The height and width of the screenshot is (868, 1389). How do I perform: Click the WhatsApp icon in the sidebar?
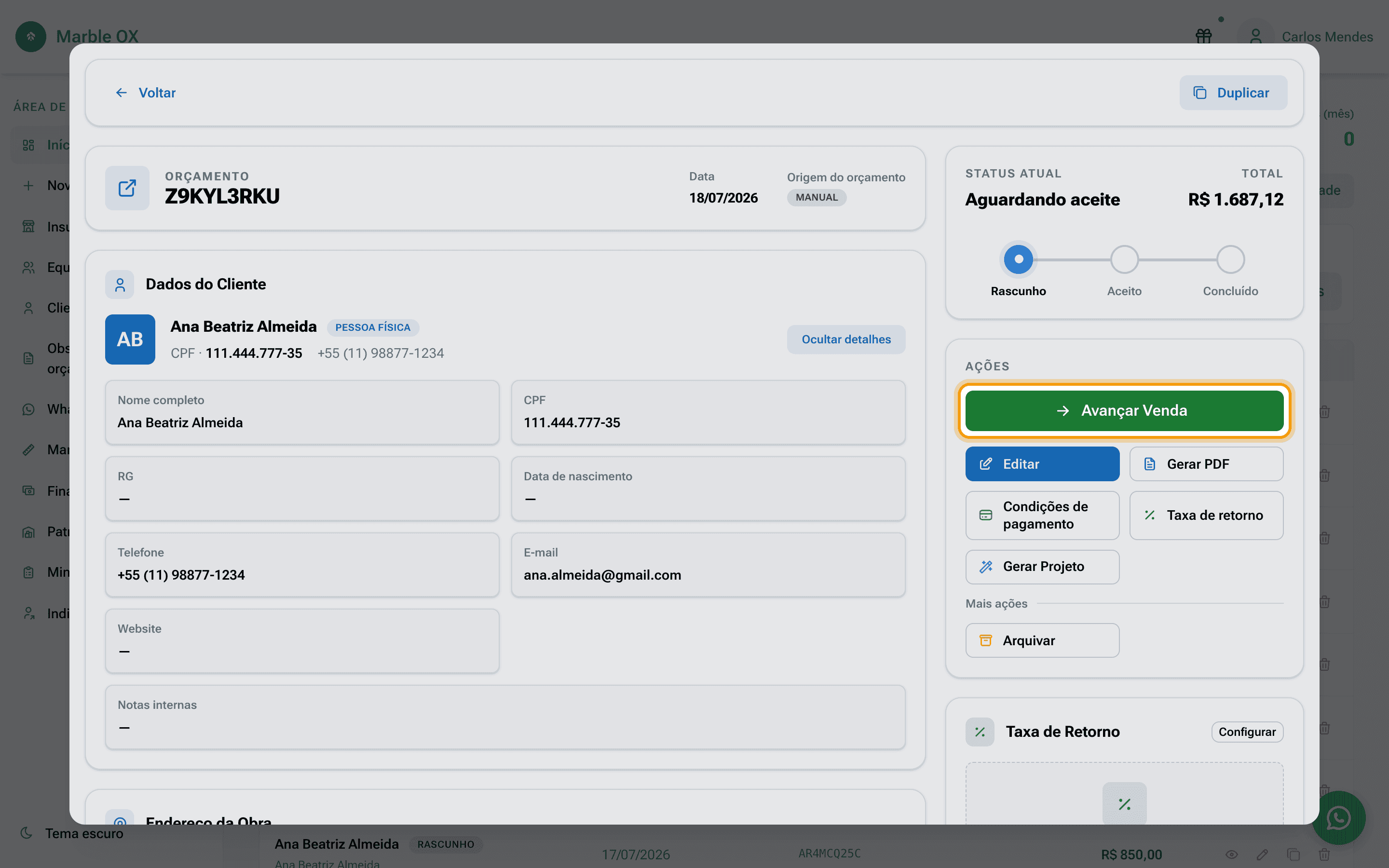click(x=28, y=409)
